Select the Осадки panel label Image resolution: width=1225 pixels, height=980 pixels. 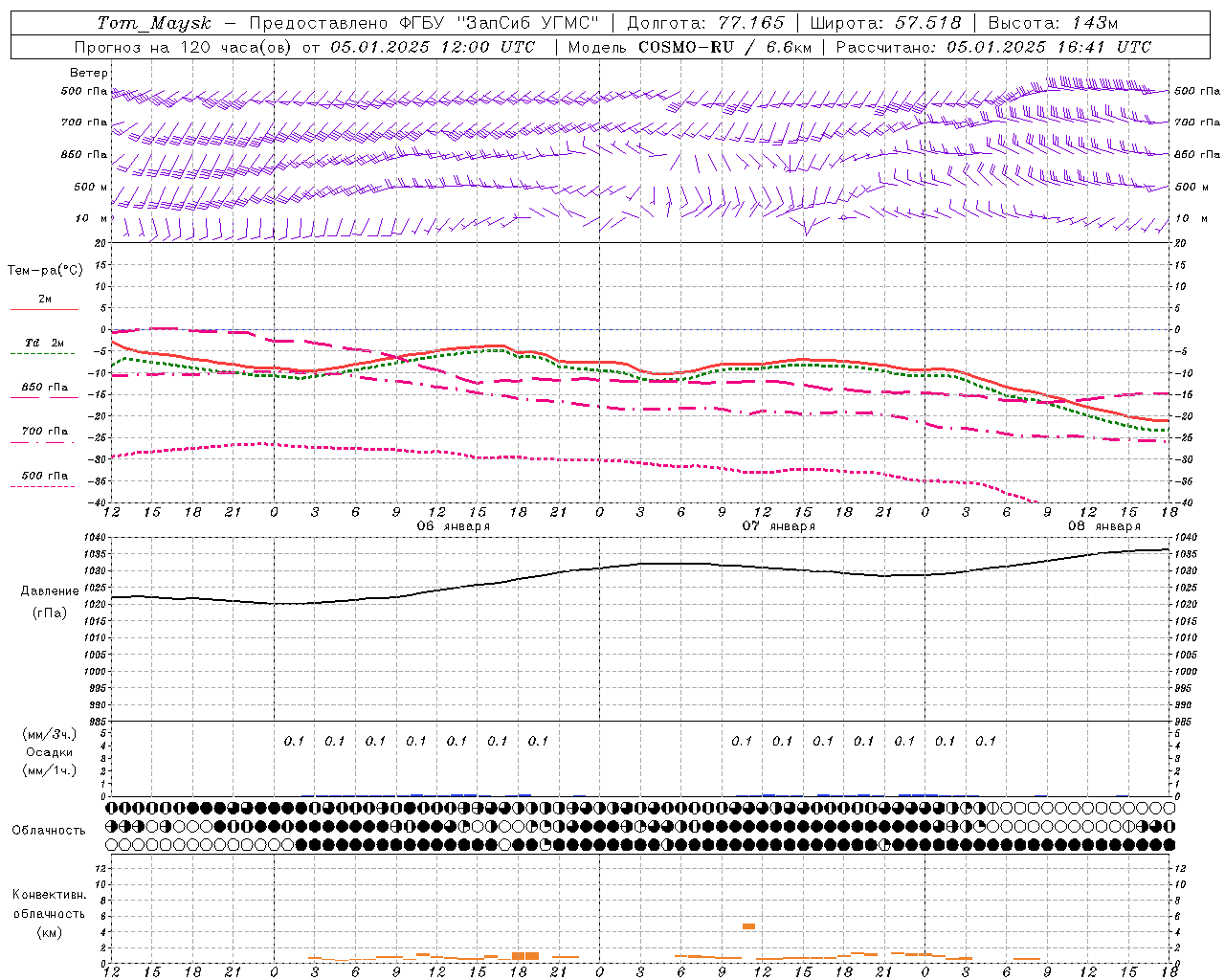[x=50, y=752]
